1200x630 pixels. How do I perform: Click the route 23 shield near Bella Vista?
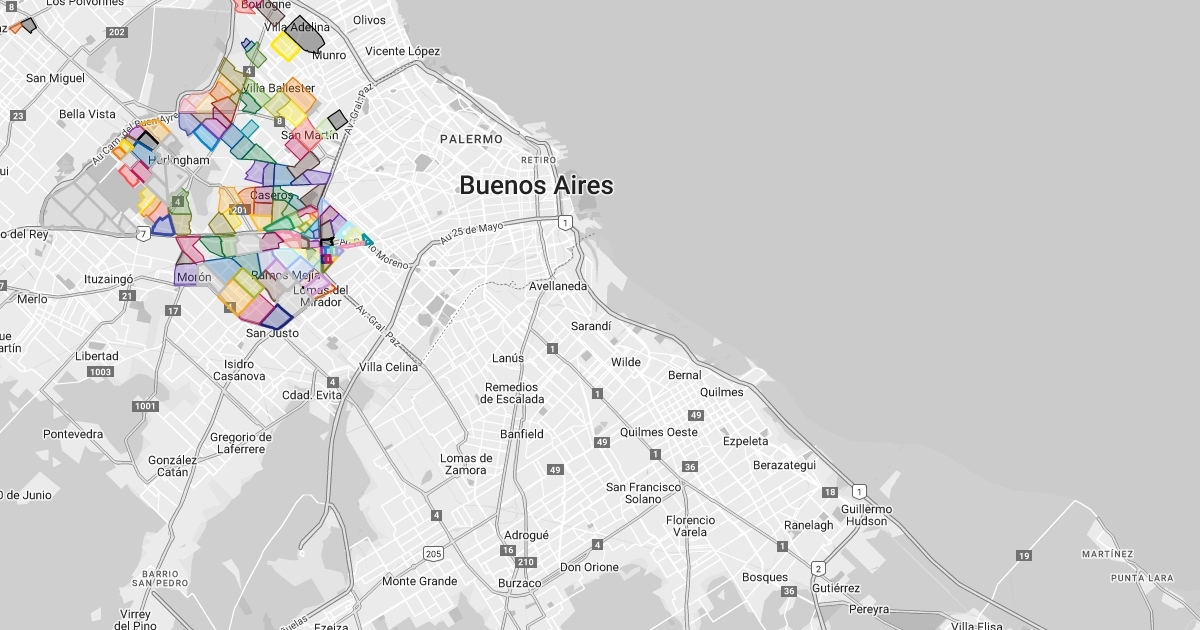tap(18, 116)
